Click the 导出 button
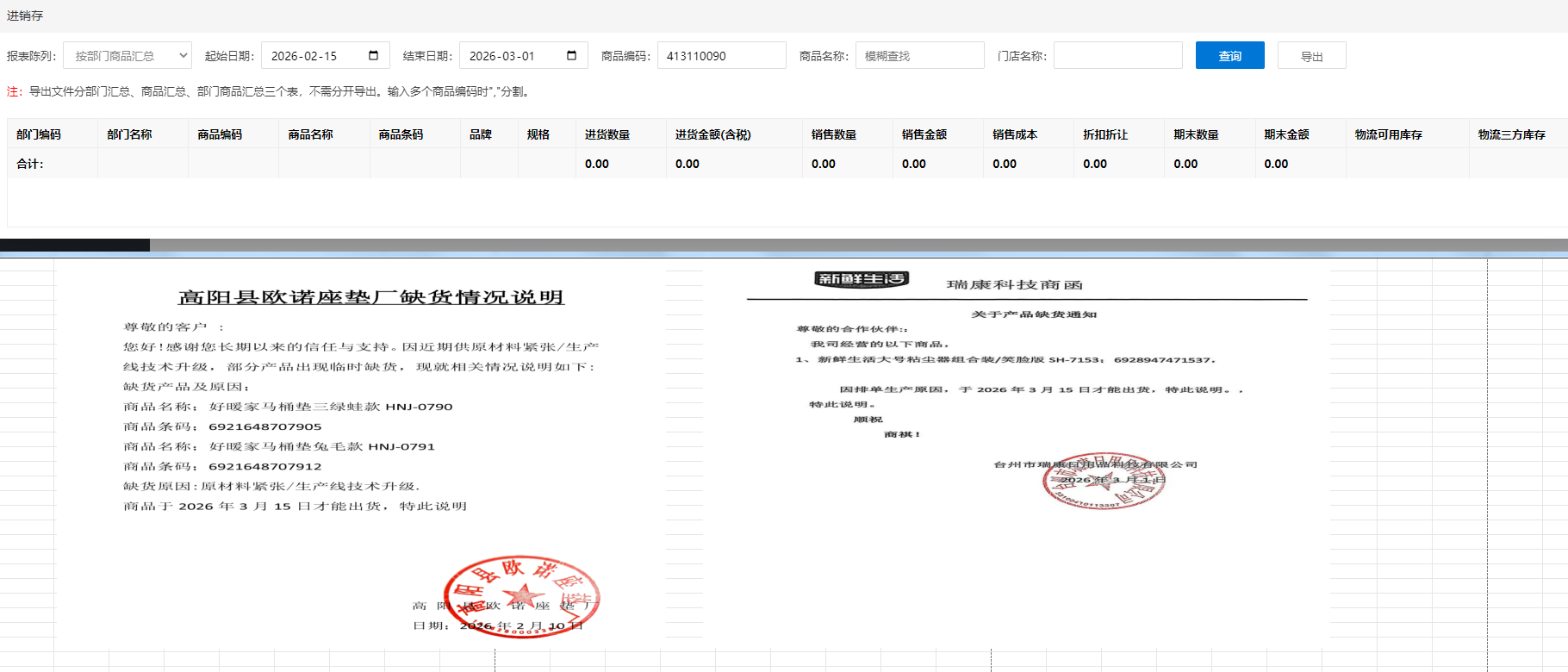 [1311, 56]
